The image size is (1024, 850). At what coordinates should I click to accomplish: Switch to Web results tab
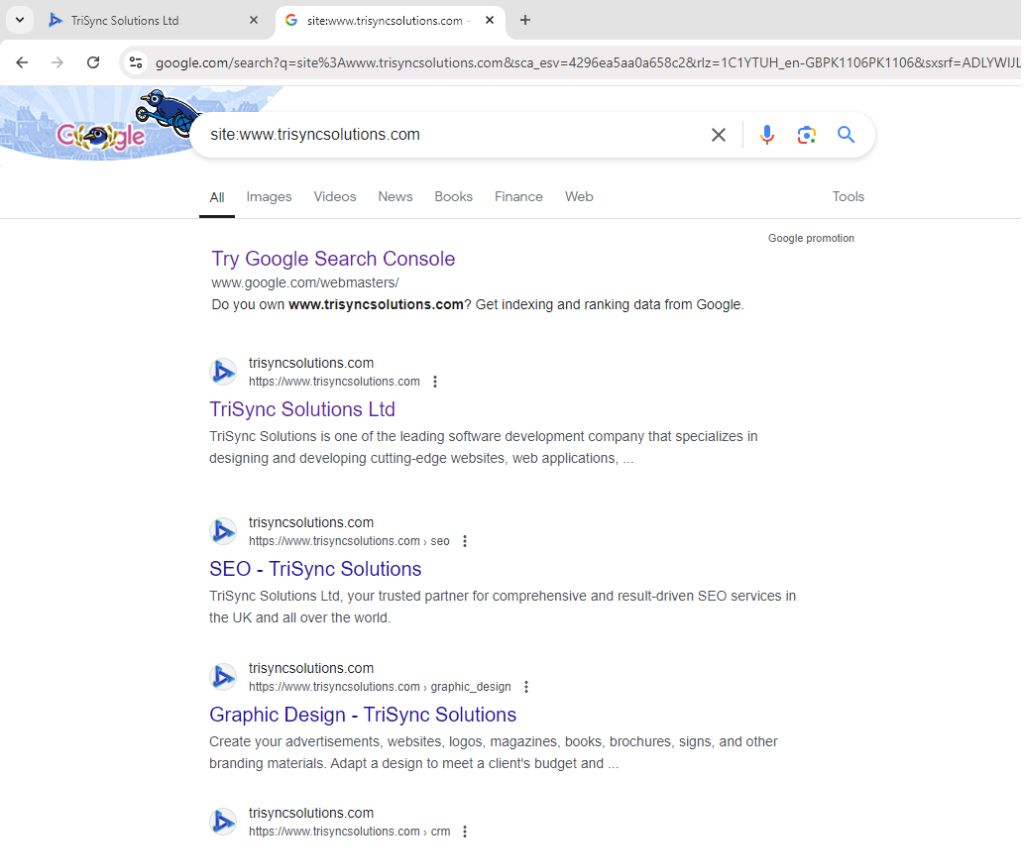[579, 197]
